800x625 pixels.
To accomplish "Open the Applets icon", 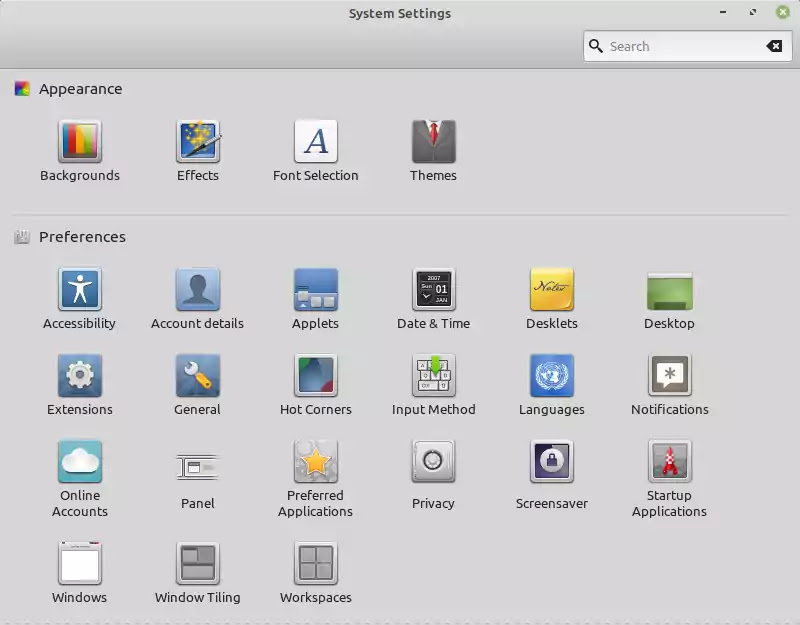I will click(316, 289).
